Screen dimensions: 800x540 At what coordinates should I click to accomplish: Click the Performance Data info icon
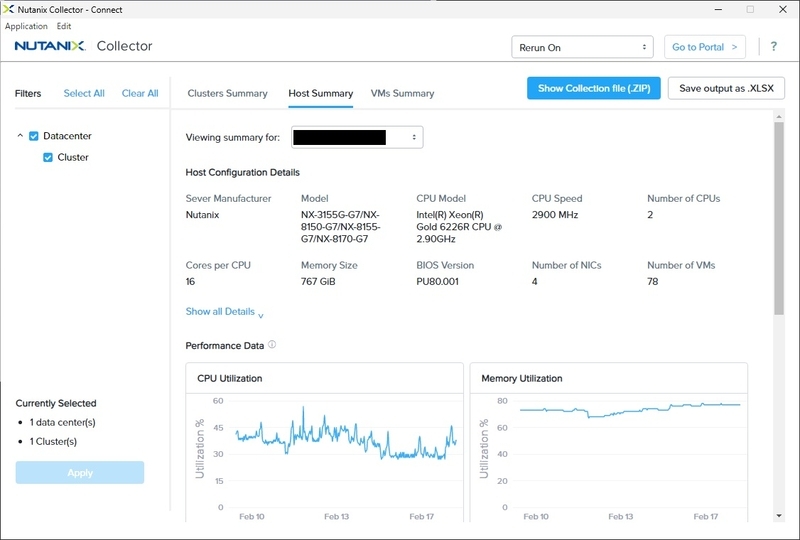point(272,345)
